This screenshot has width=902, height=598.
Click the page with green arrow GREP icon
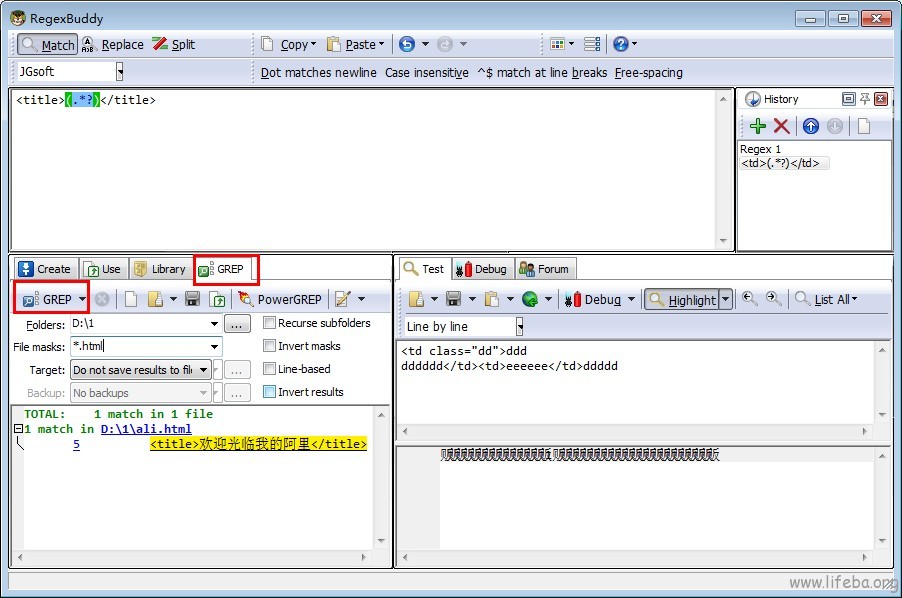pos(217,299)
